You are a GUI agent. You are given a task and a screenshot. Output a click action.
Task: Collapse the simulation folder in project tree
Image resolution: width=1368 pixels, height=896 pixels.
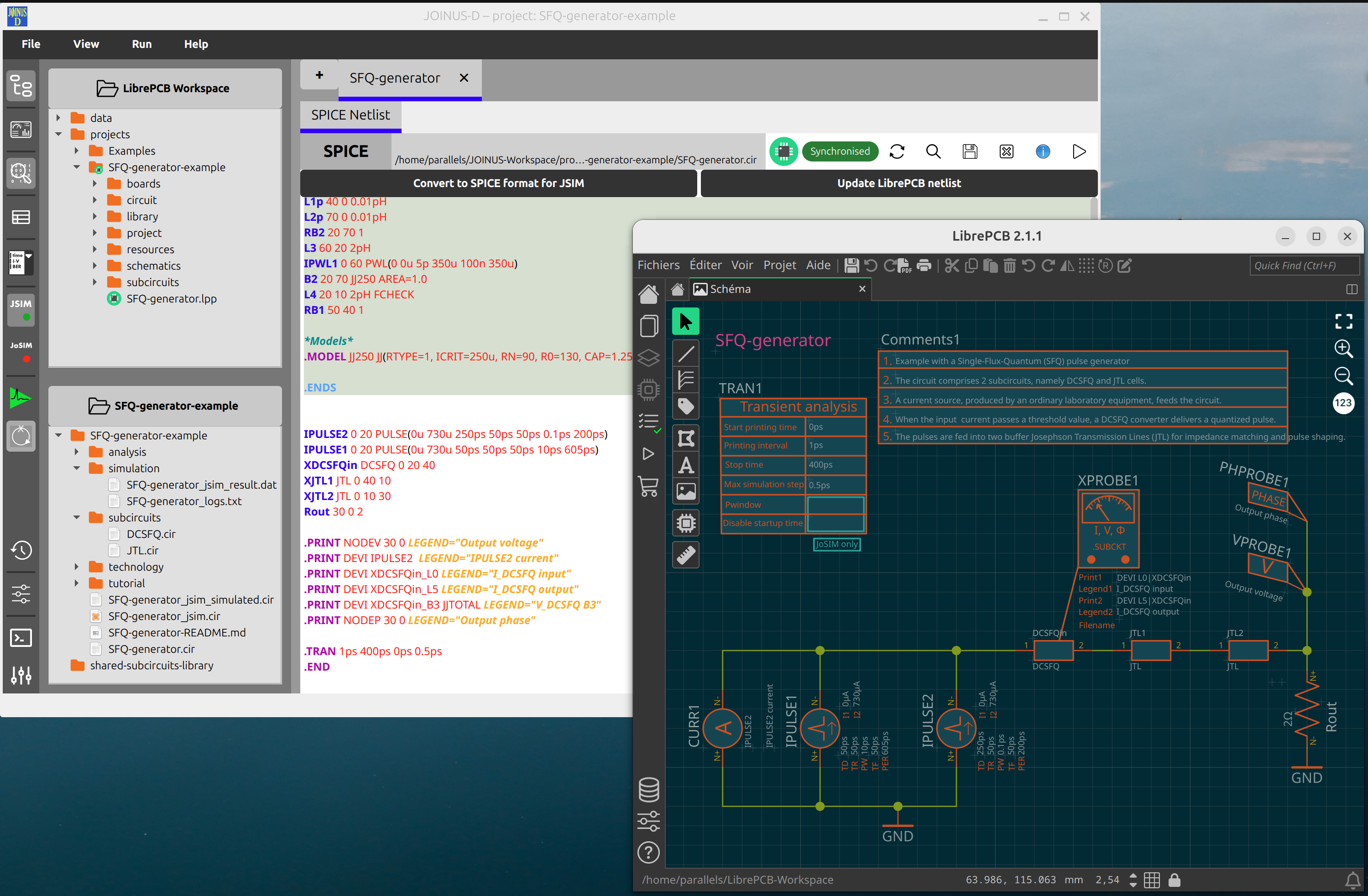coord(77,469)
